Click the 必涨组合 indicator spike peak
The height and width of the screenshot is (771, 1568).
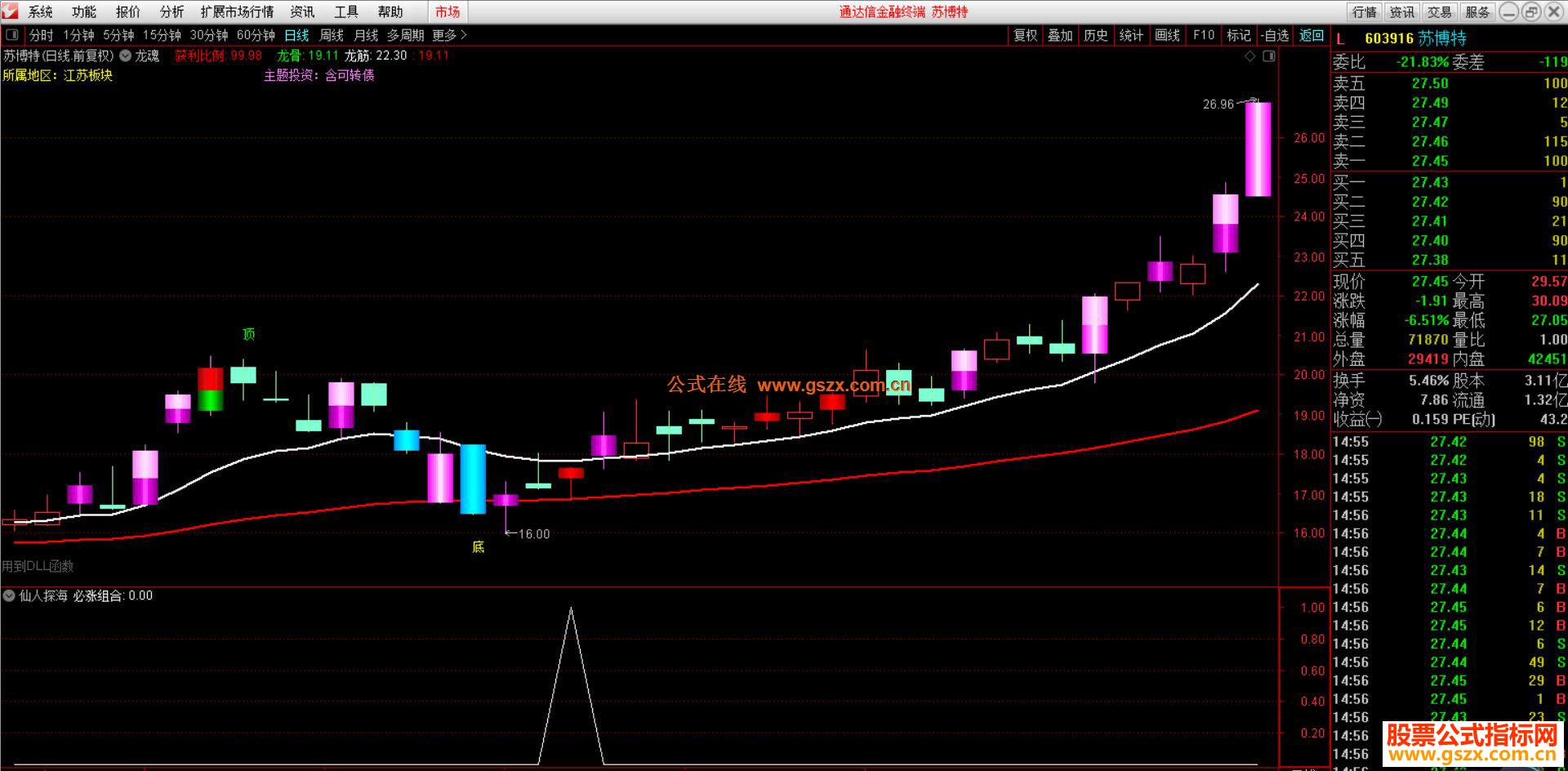tap(571, 609)
